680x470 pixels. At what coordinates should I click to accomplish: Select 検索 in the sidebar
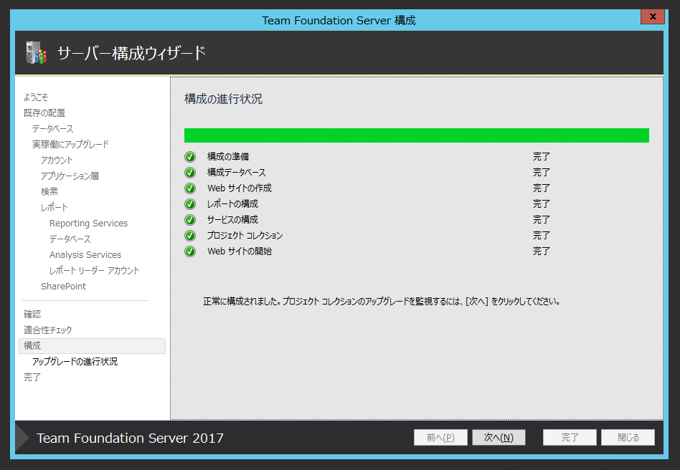[49, 192]
